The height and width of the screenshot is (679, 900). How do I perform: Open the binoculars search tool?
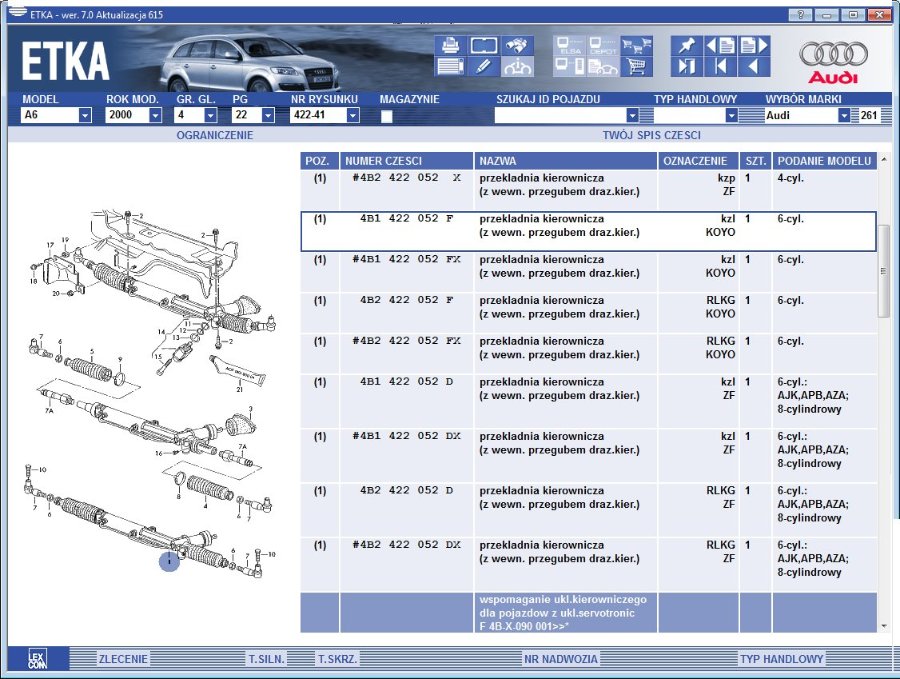coord(517,45)
